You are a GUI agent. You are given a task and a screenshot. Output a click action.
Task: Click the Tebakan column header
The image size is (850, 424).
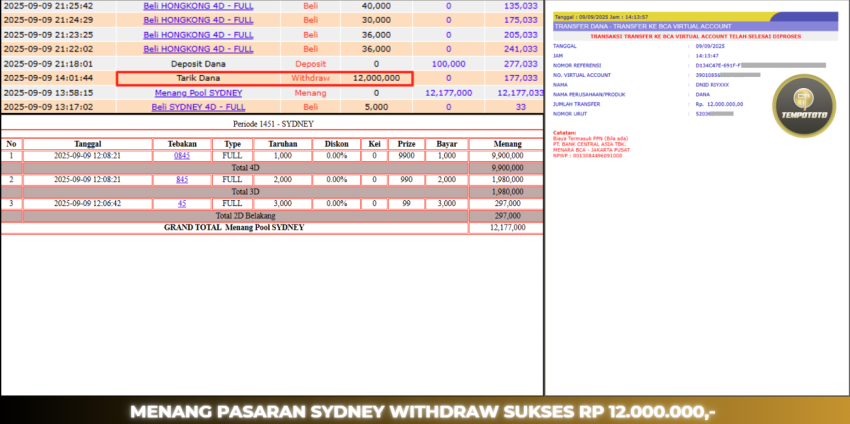[182, 144]
